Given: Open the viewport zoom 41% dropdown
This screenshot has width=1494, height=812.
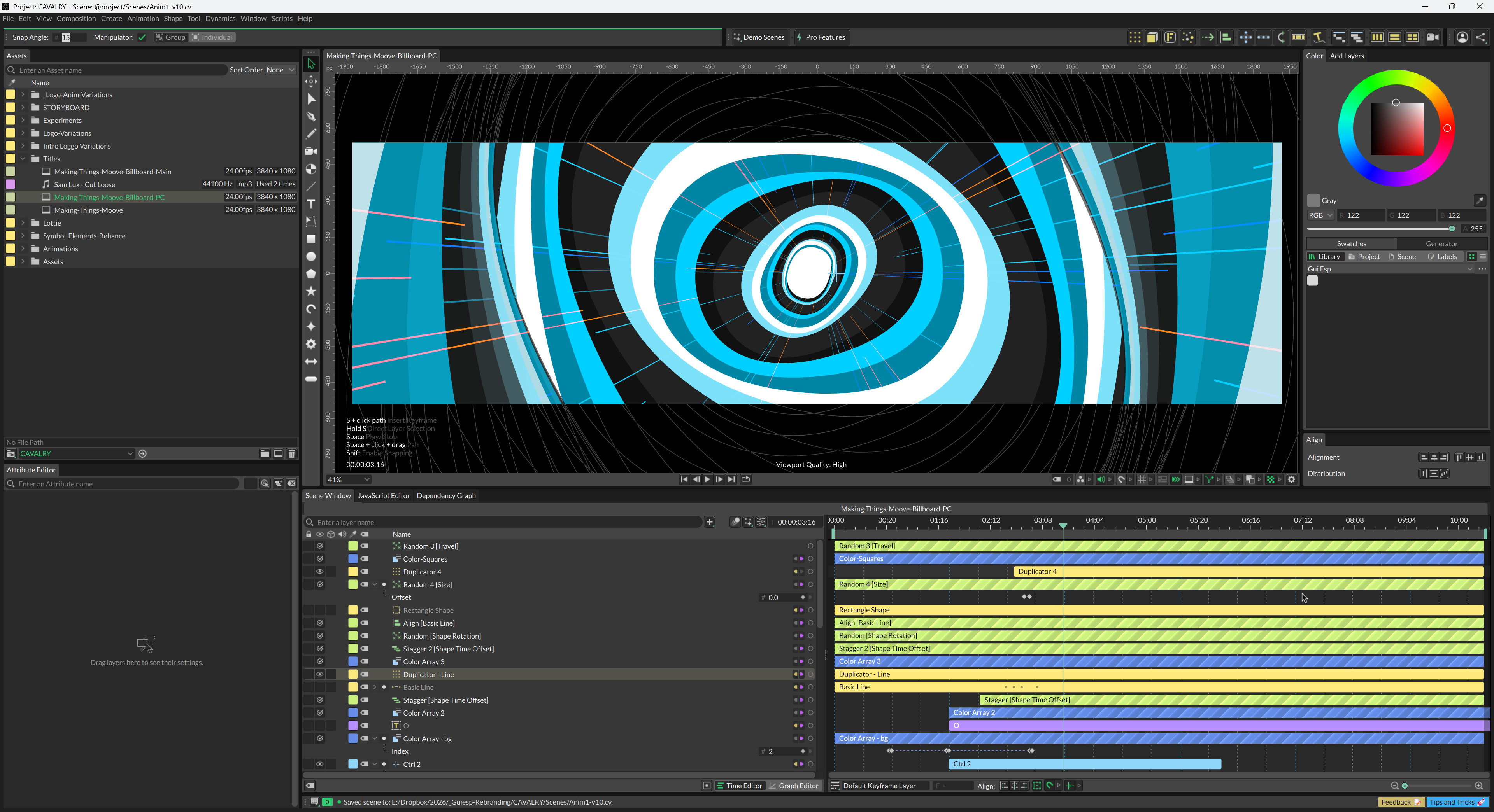Looking at the screenshot, I should (x=348, y=479).
